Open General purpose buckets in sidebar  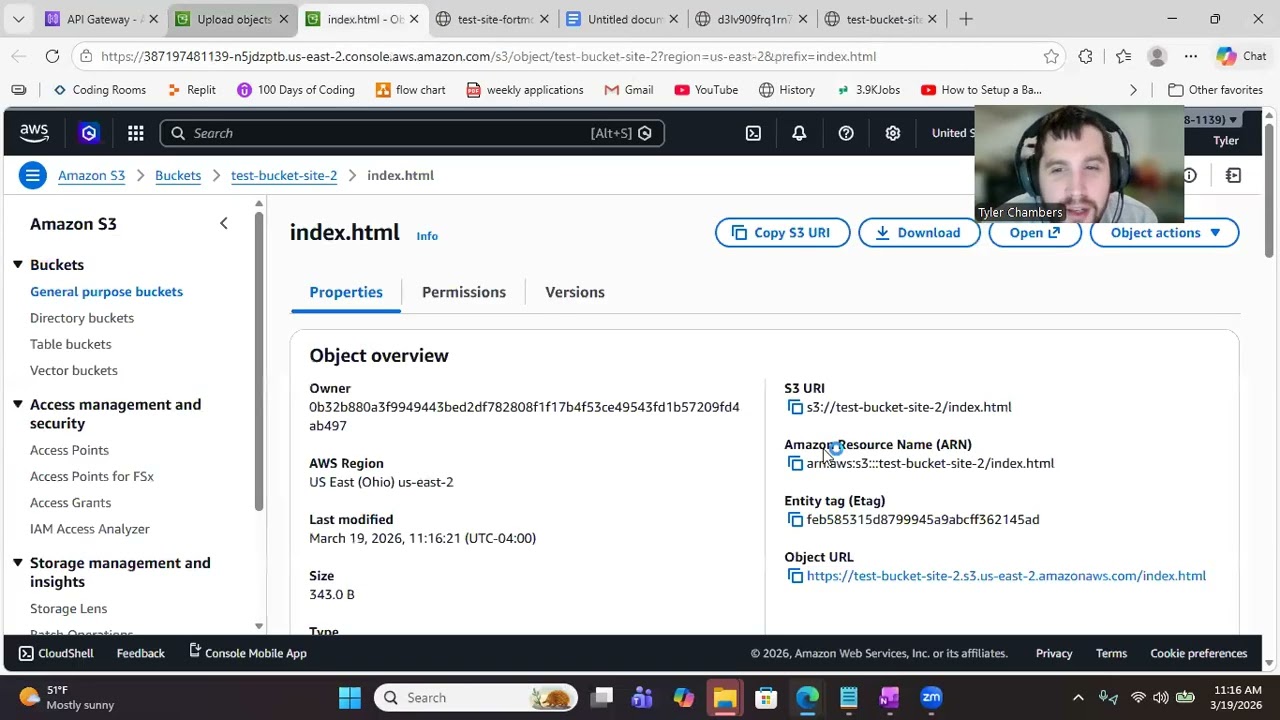click(106, 292)
